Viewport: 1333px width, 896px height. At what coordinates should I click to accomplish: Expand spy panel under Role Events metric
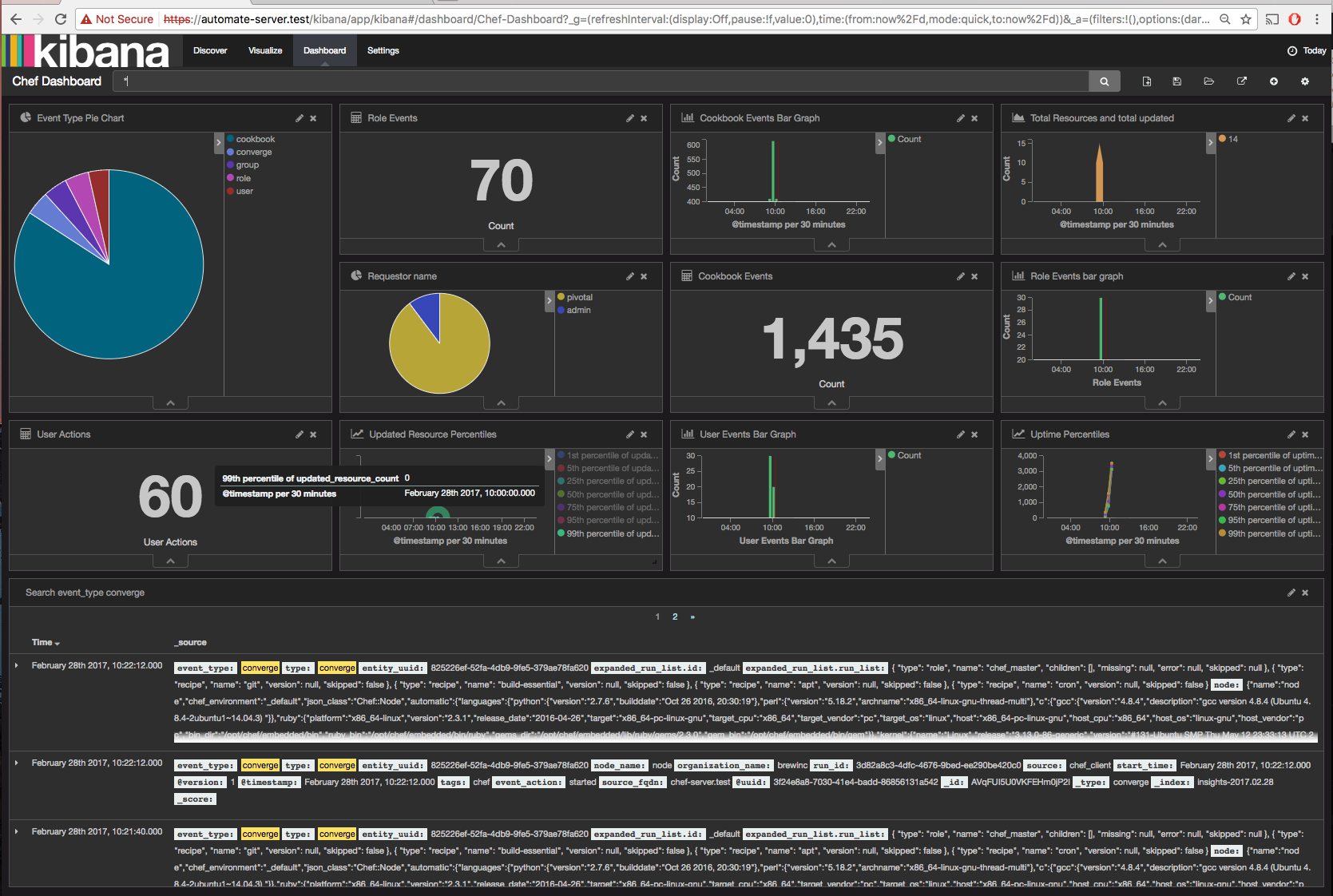coord(501,245)
